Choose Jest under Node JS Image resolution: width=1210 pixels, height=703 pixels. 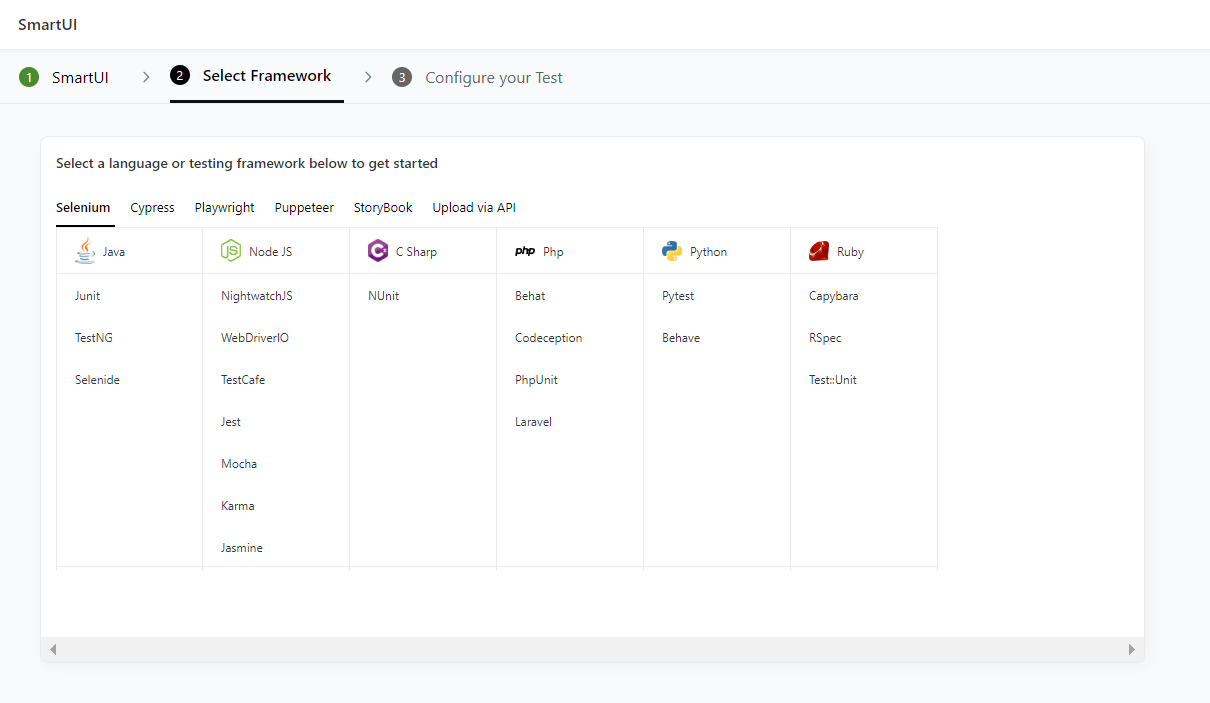[x=231, y=422]
